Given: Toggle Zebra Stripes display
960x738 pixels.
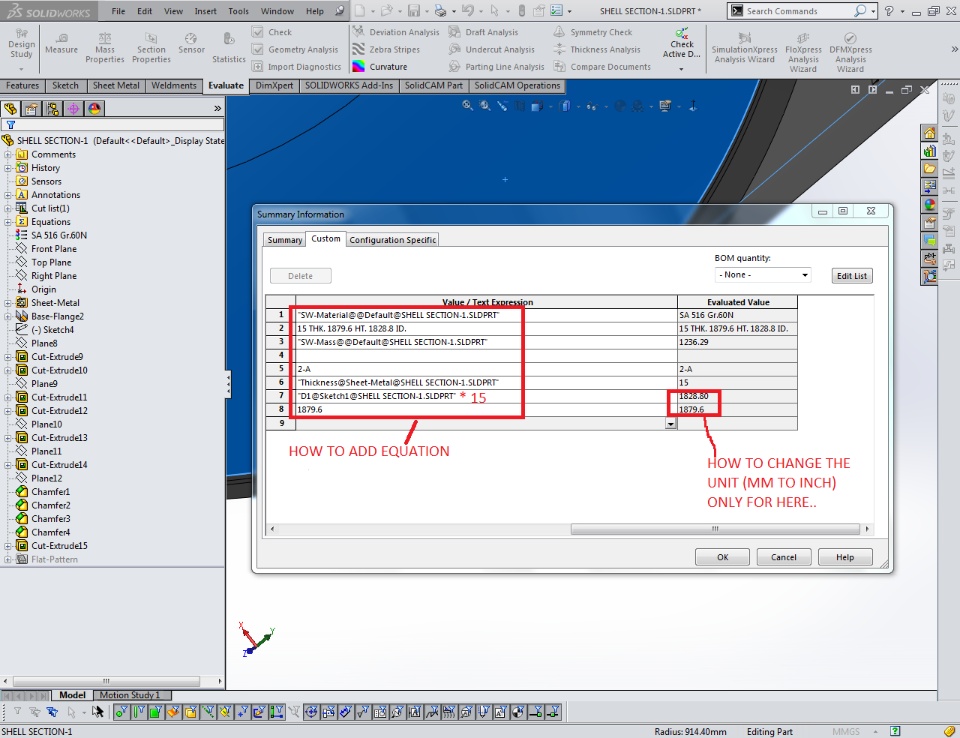Looking at the screenshot, I should click(386, 50).
